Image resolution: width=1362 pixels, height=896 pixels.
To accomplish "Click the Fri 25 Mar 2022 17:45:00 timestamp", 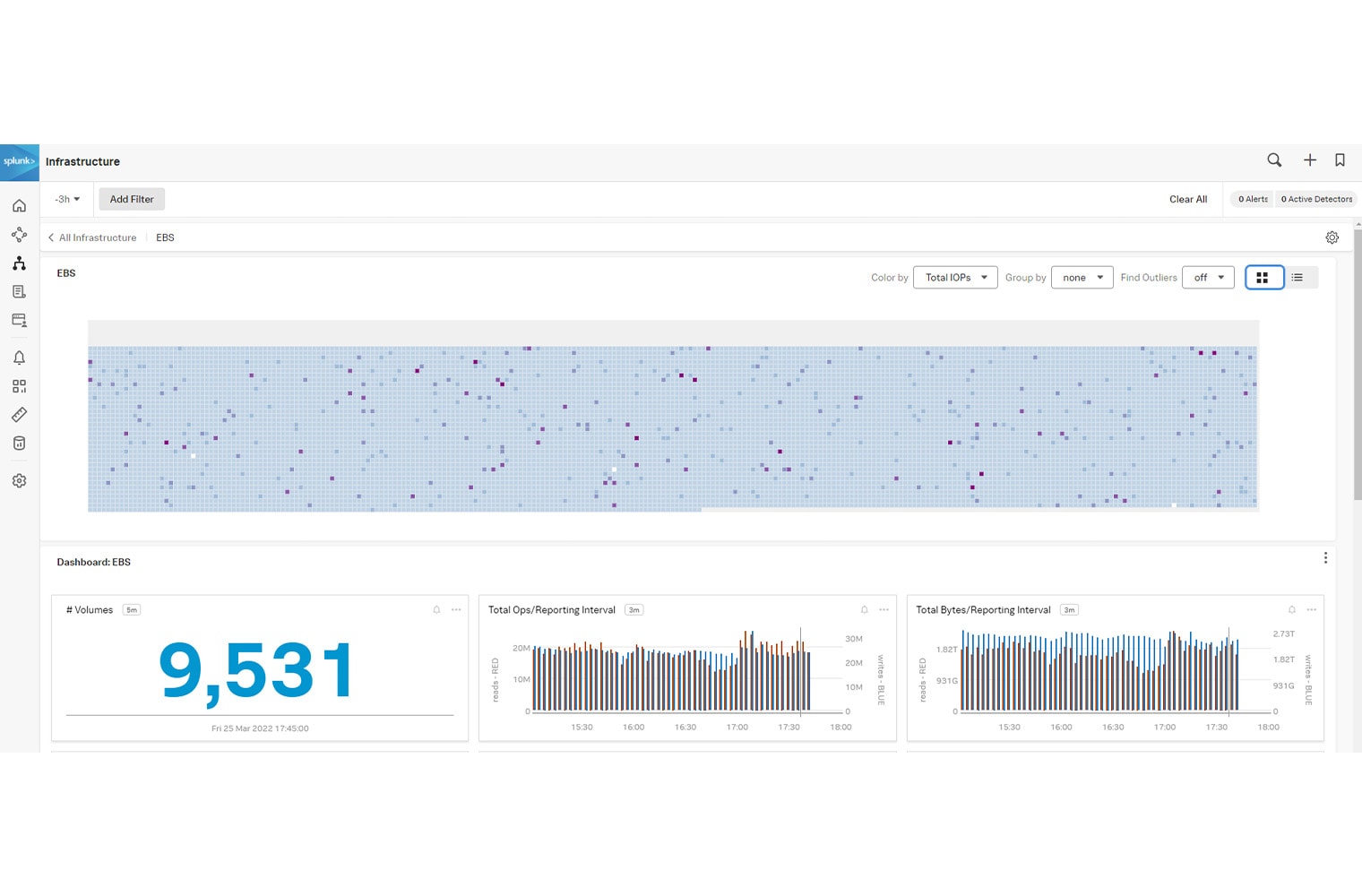I will click(260, 728).
